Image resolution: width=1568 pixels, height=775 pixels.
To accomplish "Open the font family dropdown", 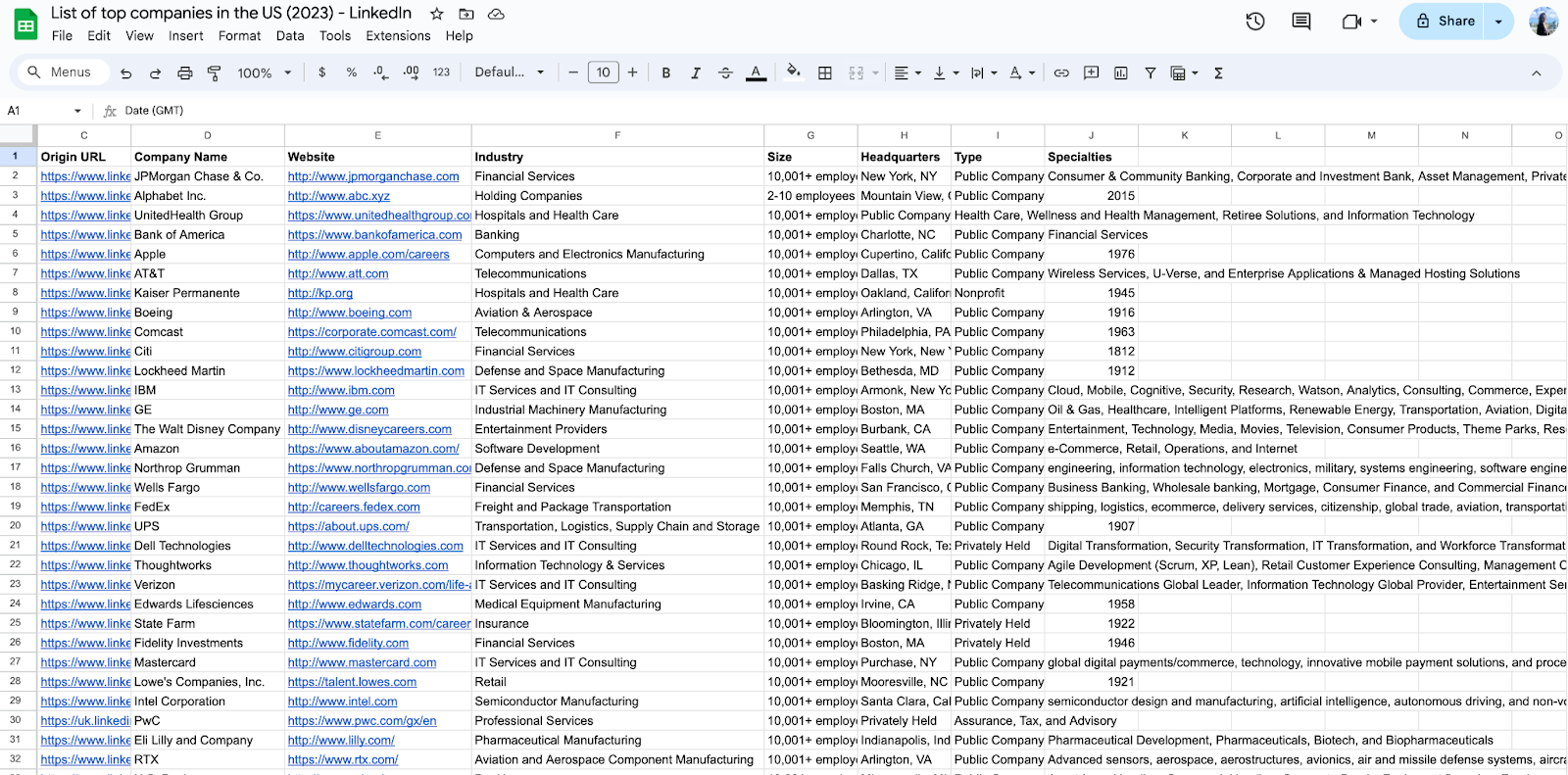I will tap(509, 73).
